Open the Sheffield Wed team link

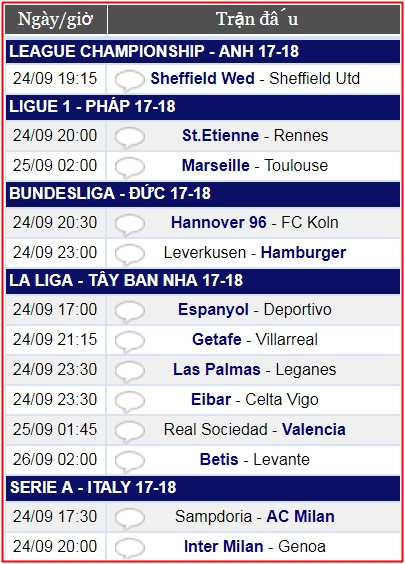[202, 78]
